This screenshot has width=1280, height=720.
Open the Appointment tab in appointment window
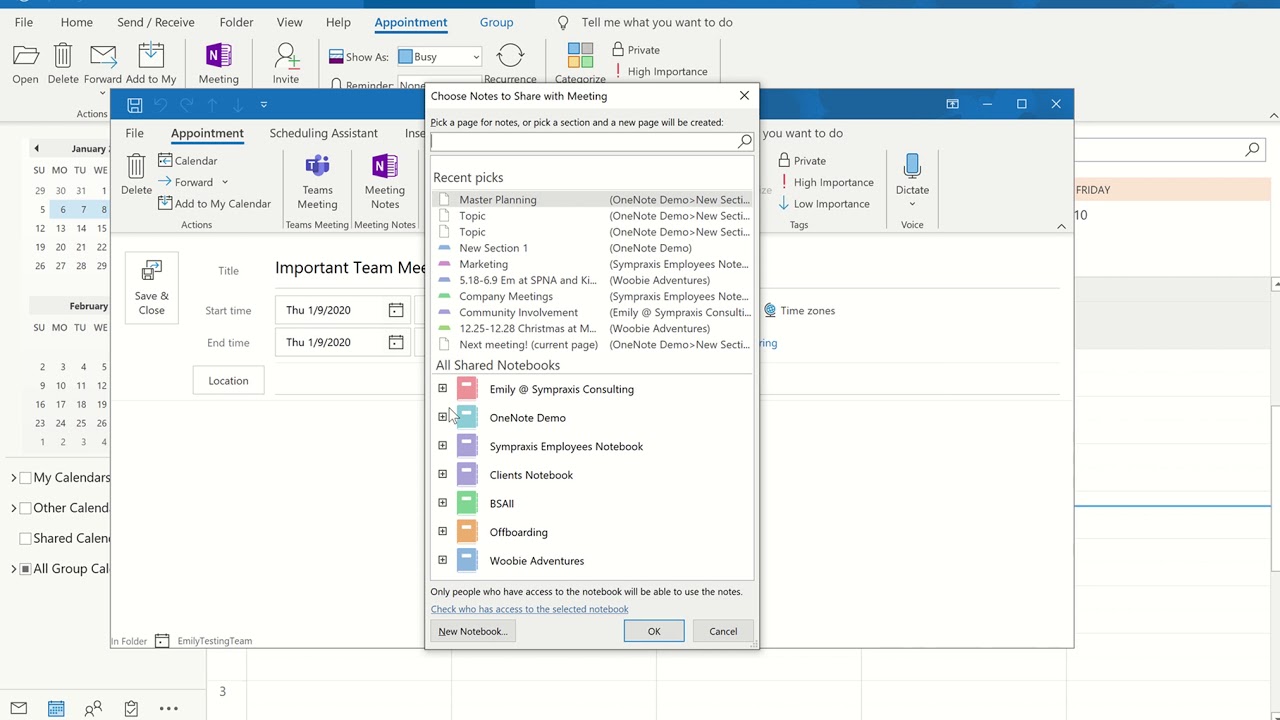tap(207, 133)
